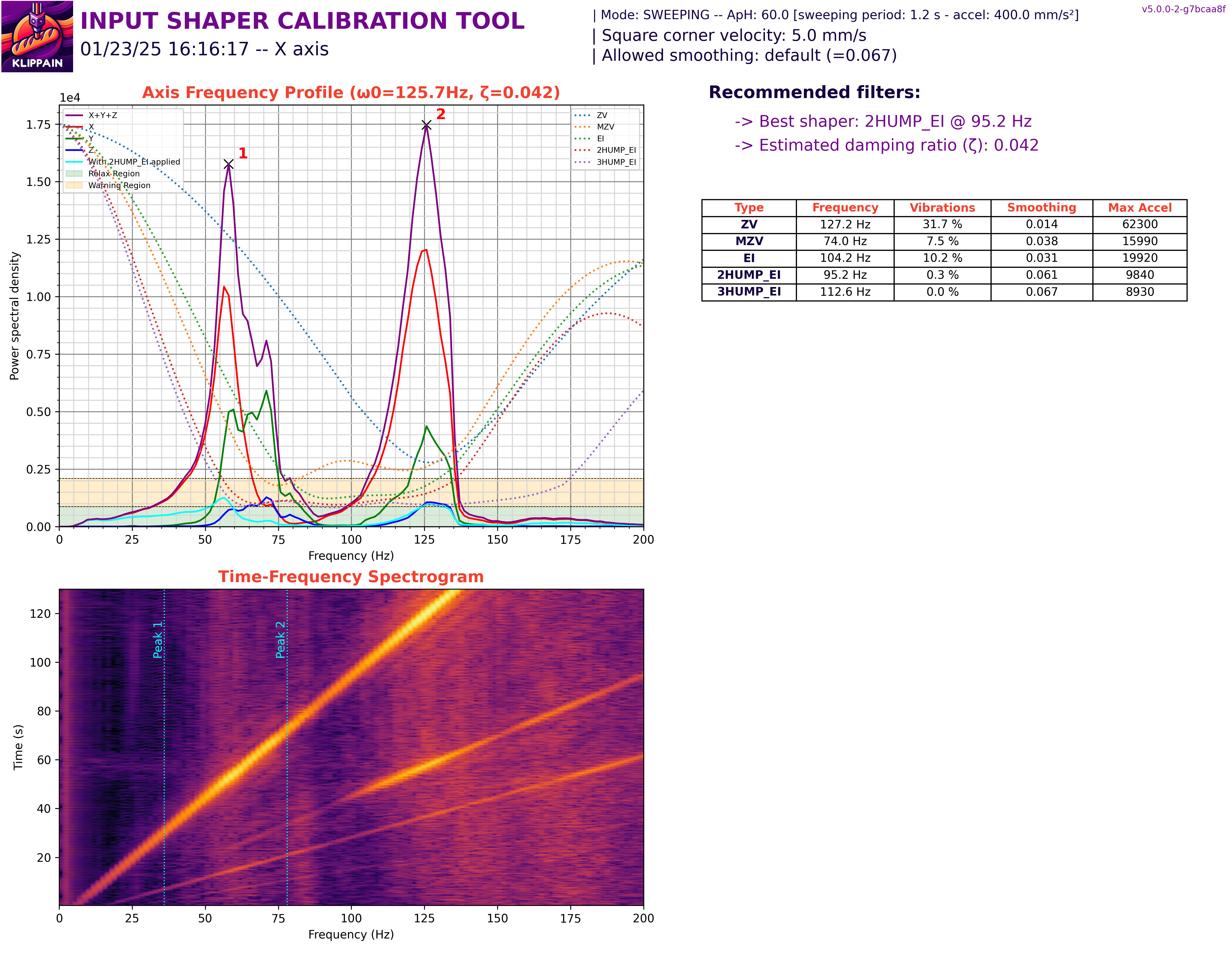
Task: Click the X marker at peak 2
Action: [x=427, y=125]
